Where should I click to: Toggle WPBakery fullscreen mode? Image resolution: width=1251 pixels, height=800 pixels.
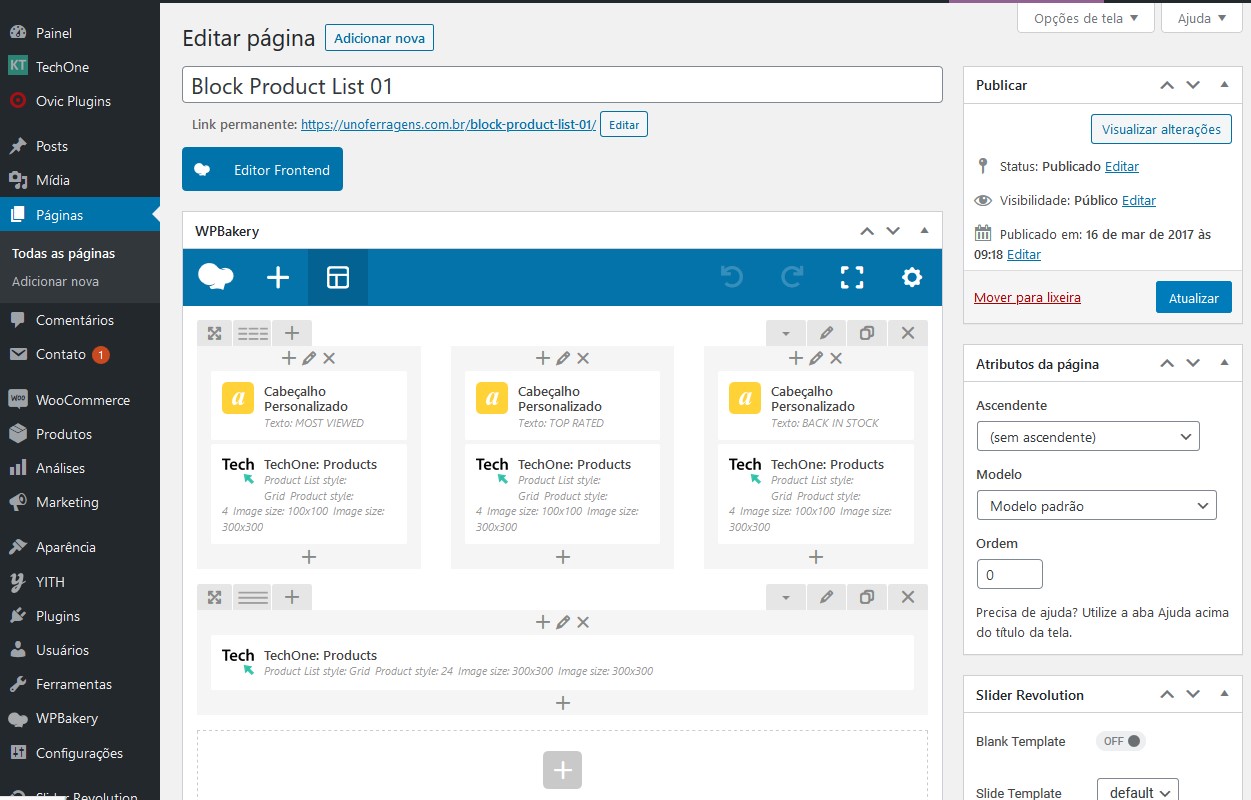coord(852,277)
